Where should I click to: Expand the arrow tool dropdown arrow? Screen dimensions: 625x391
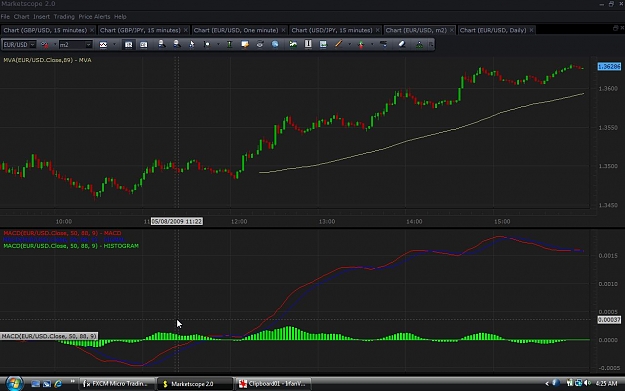(x=372, y=45)
